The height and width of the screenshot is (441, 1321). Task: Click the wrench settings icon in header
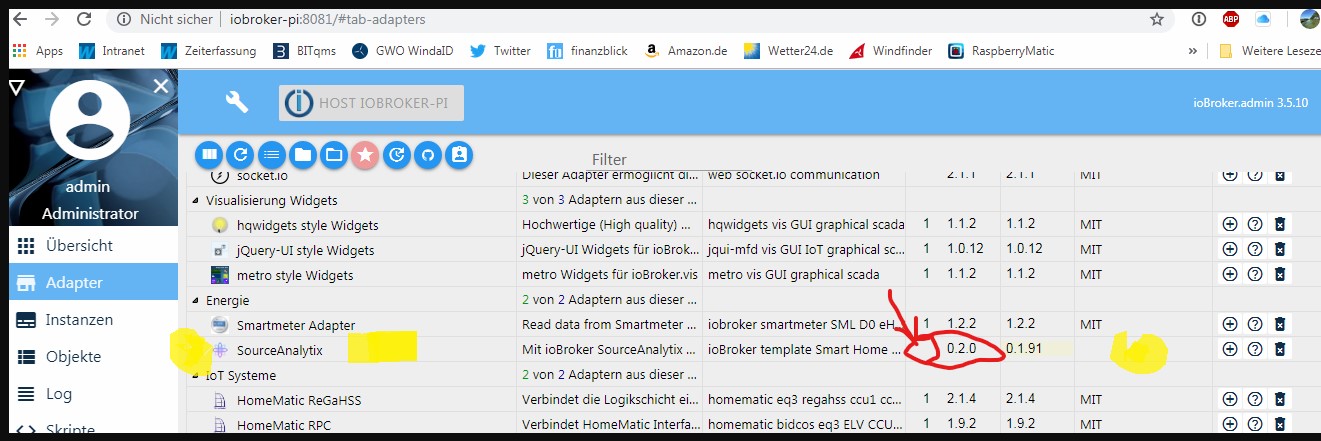click(237, 101)
